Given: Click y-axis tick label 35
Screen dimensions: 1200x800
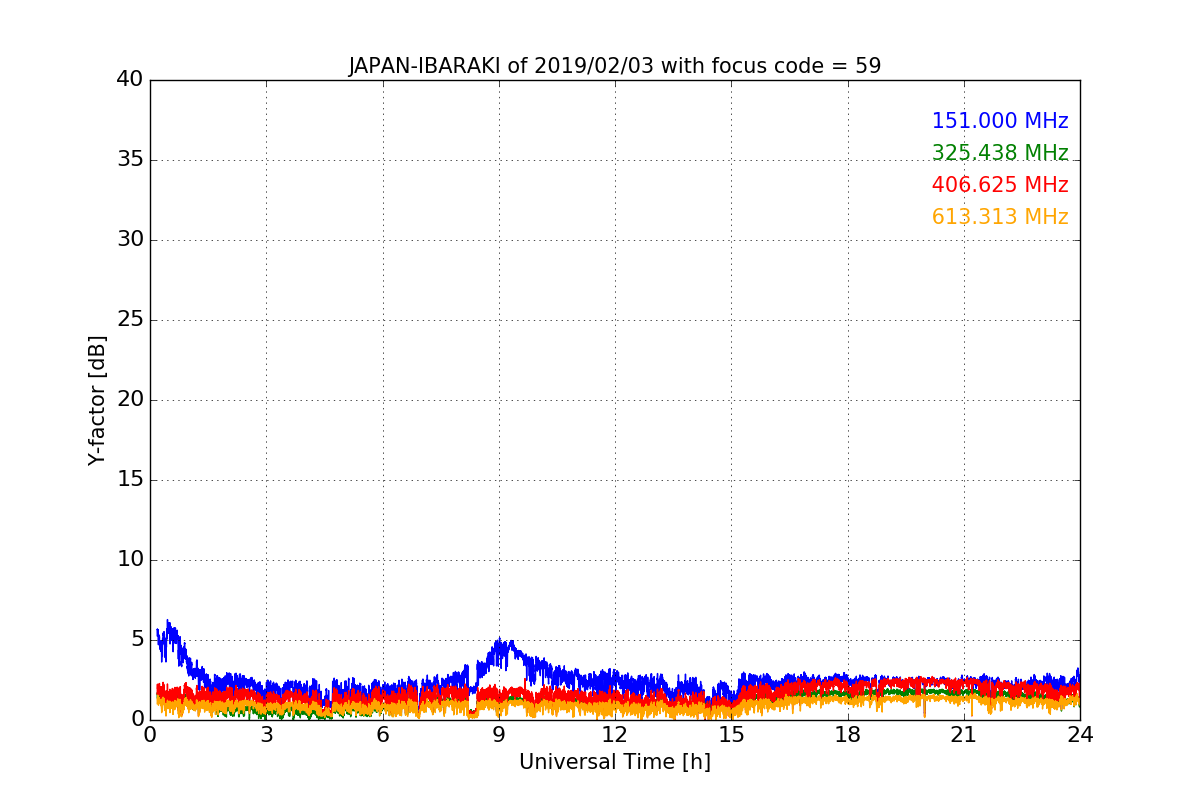Looking at the screenshot, I should pyautogui.click(x=130, y=159).
